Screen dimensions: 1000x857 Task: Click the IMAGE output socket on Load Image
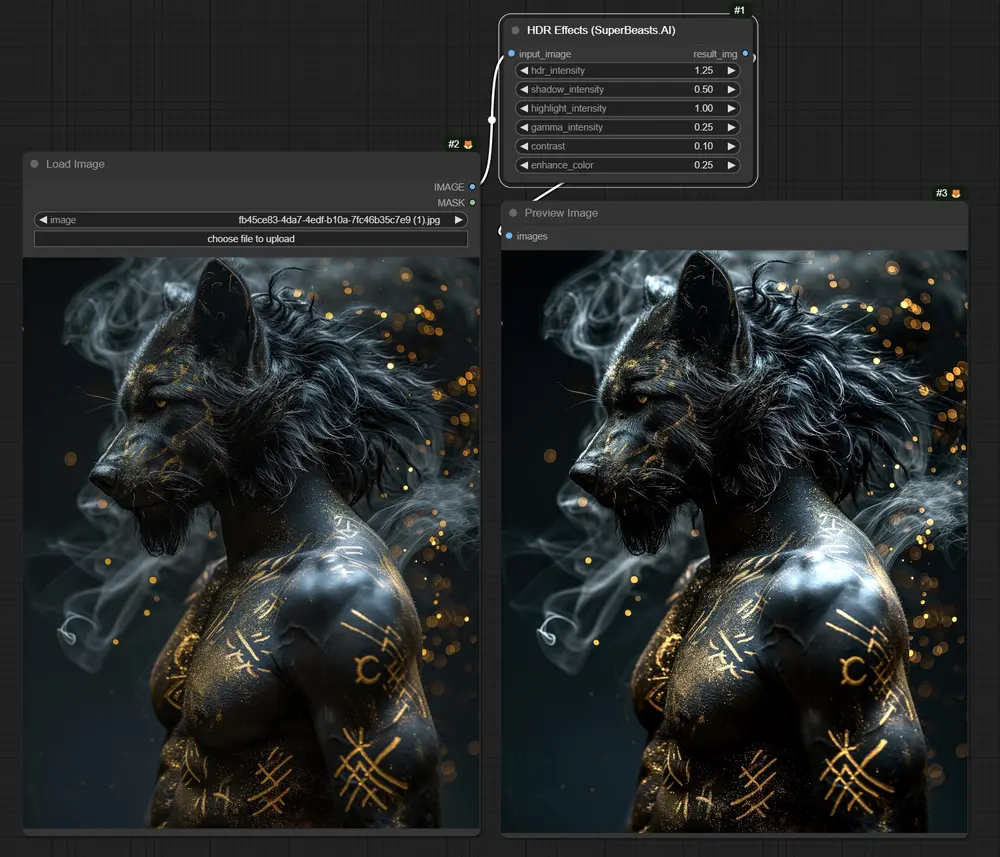tap(472, 187)
